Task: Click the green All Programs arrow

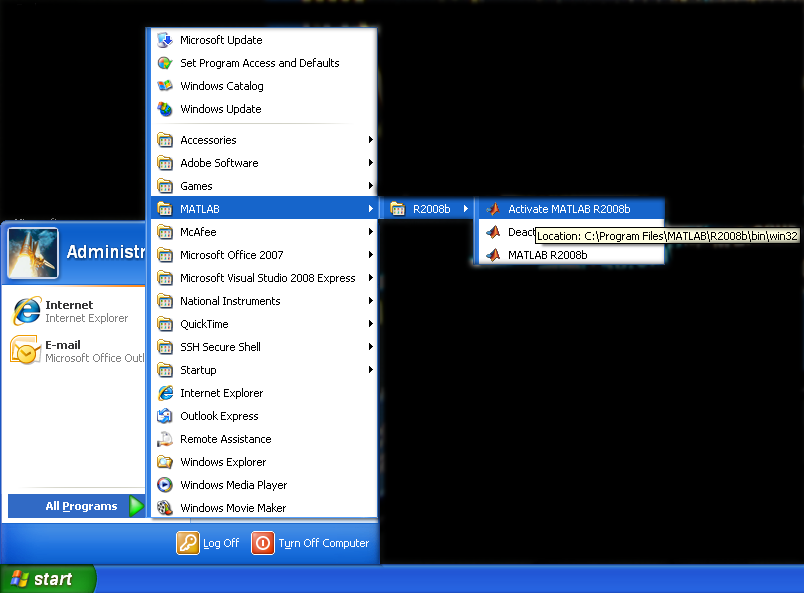Action: pos(136,506)
